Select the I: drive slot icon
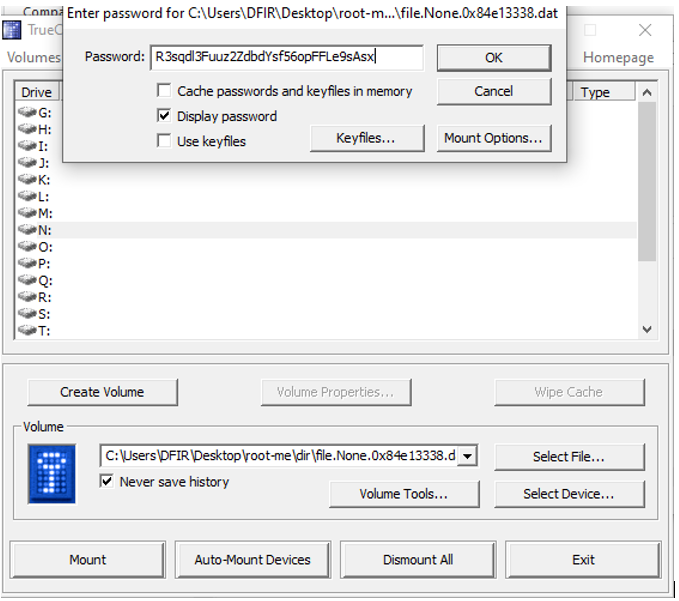The width and height of the screenshot is (679, 601). click(x=27, y=146)
